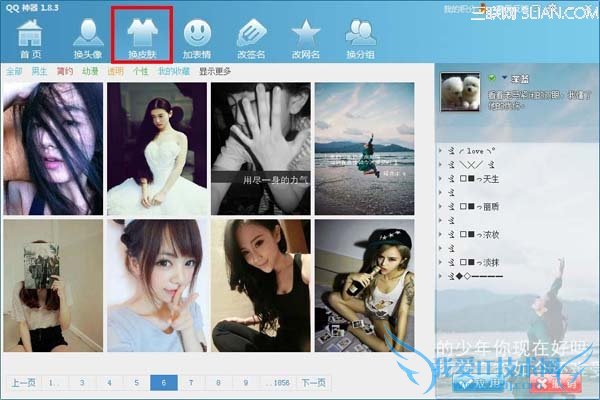Open the 改签名 signature tag tool

coord(251,39)
